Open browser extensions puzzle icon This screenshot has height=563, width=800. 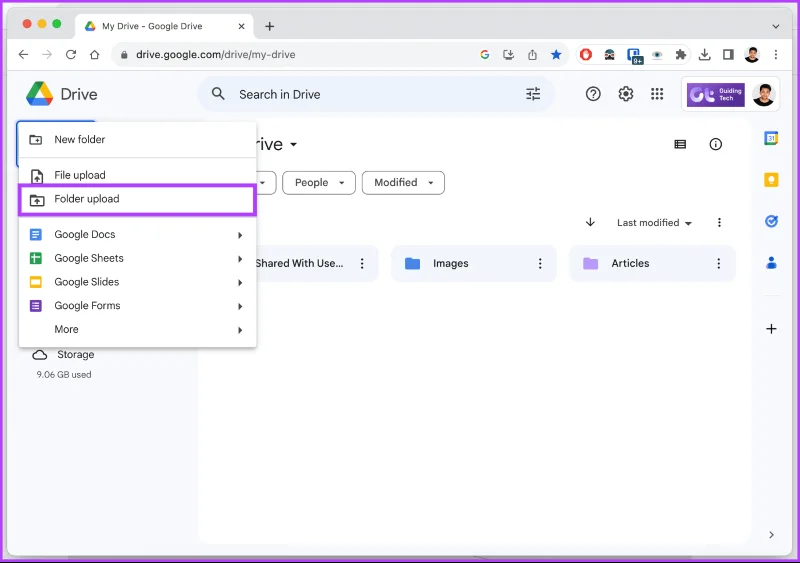click(x=681, y=55)
